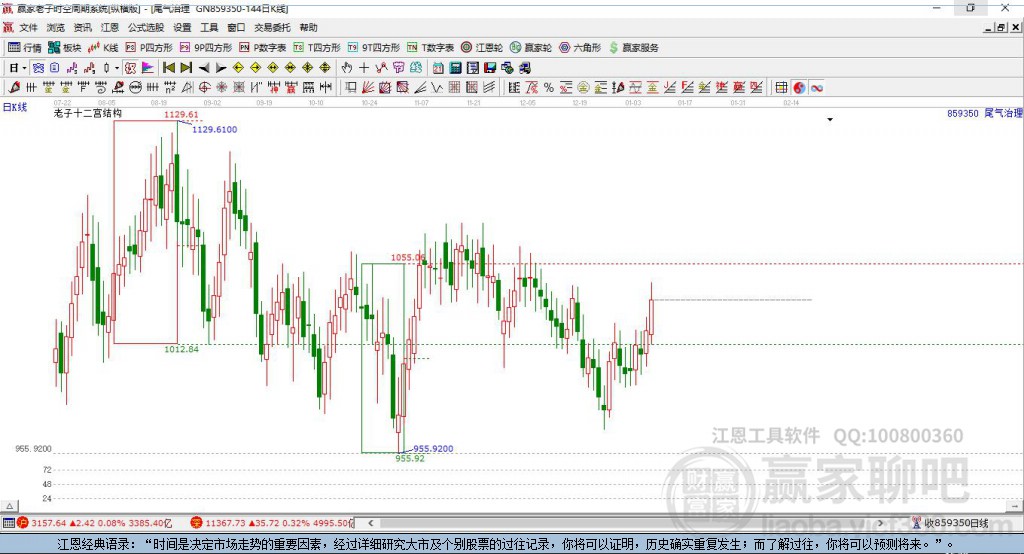Open the 文件 menu

[x=28, y=27]
